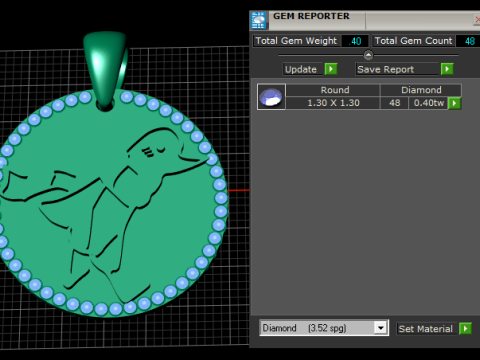The height and width of the screenshot is (360, 480).
Task: Select the round gem thumbnail
Action: click(271, 97)
